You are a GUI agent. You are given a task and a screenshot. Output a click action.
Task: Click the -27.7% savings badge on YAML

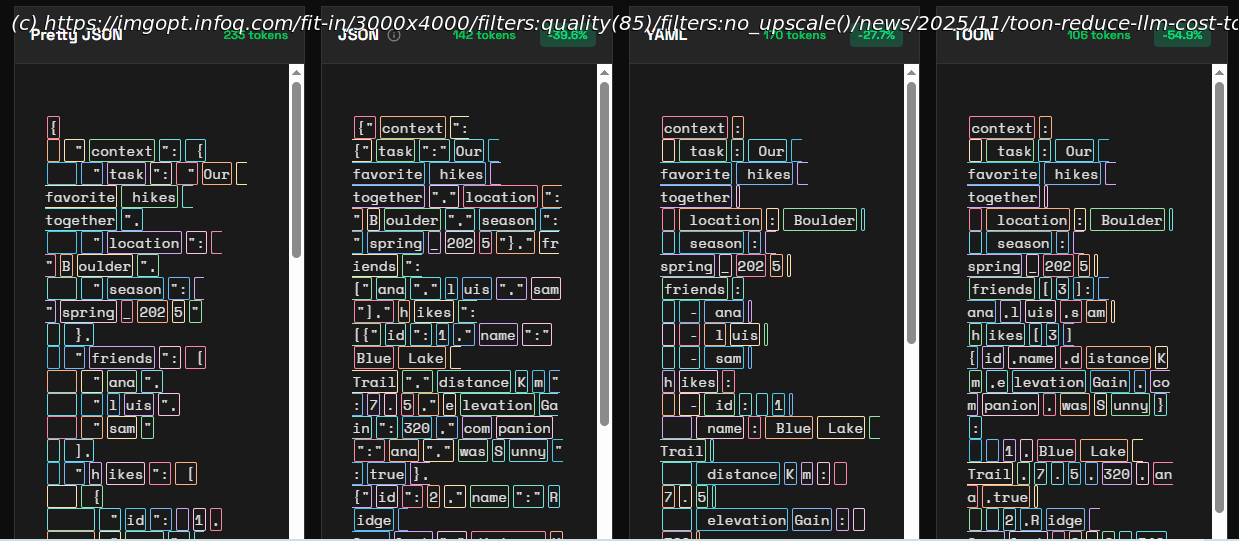(x=876, y=35)
